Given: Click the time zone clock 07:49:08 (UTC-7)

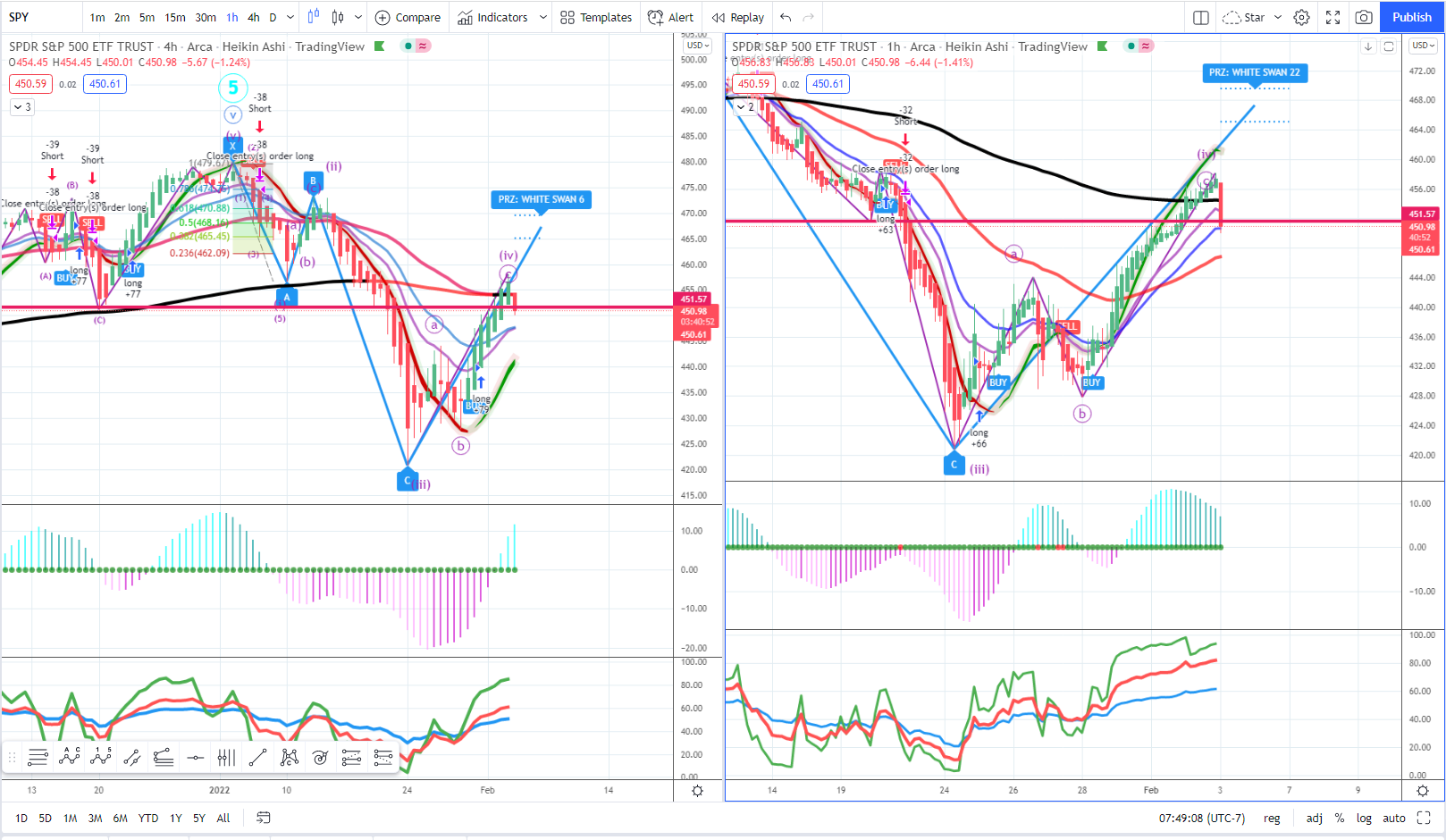Looking at the screenshot, I should (x=1202, y=818).
